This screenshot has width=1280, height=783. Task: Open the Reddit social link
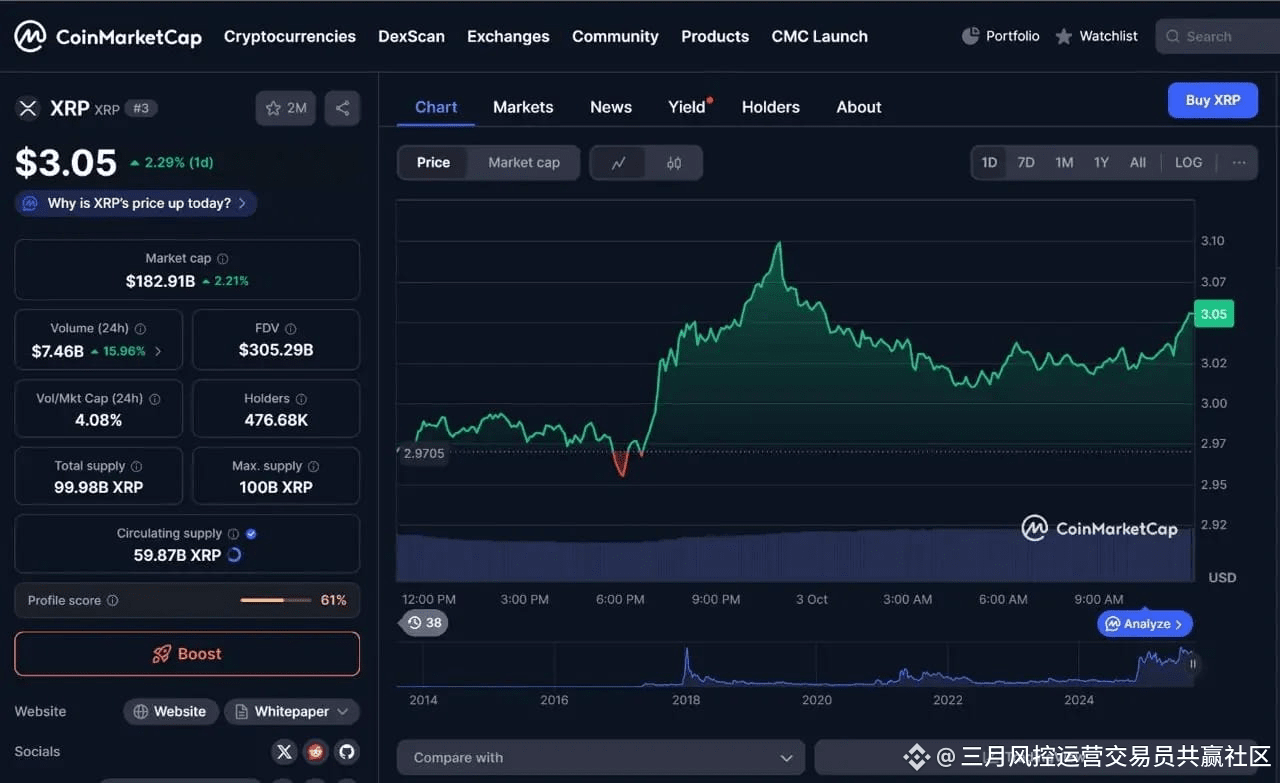pos(316,752)
